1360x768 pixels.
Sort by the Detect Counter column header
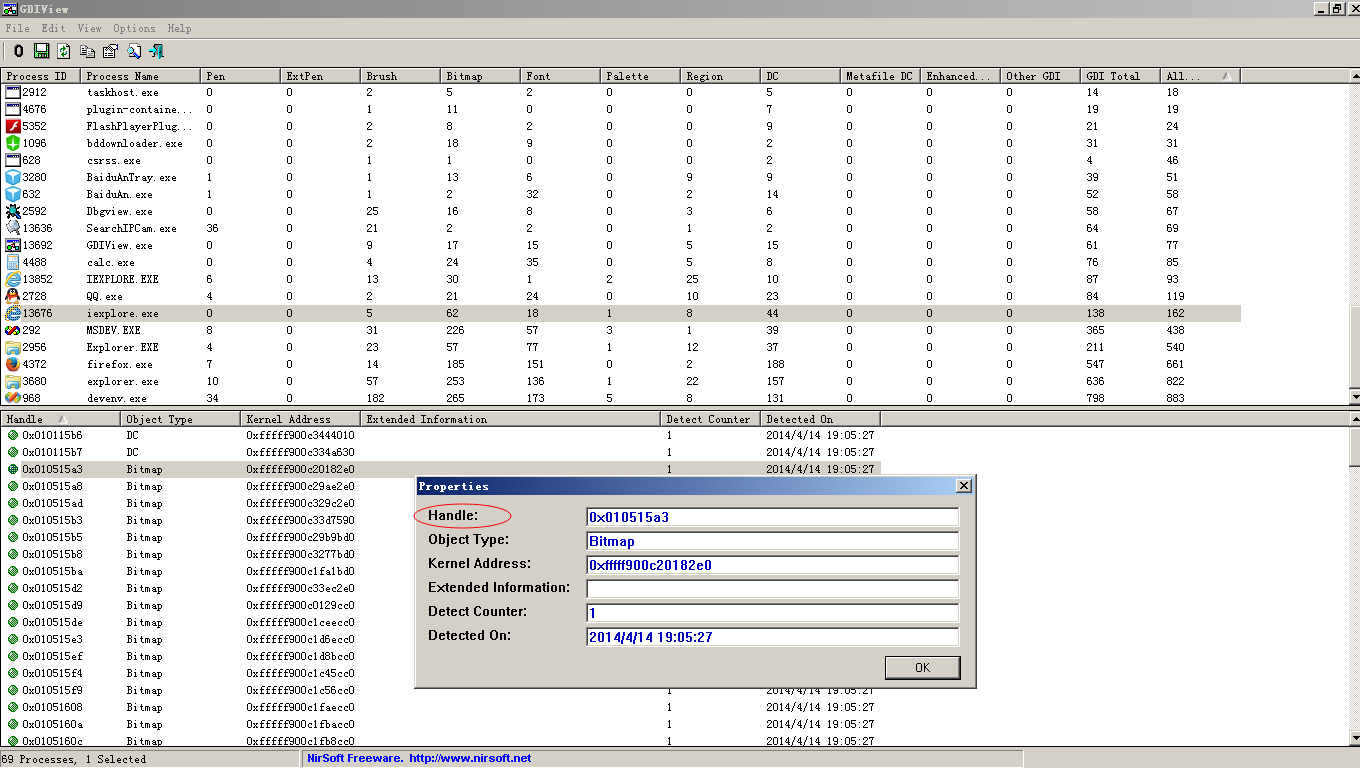711,419
